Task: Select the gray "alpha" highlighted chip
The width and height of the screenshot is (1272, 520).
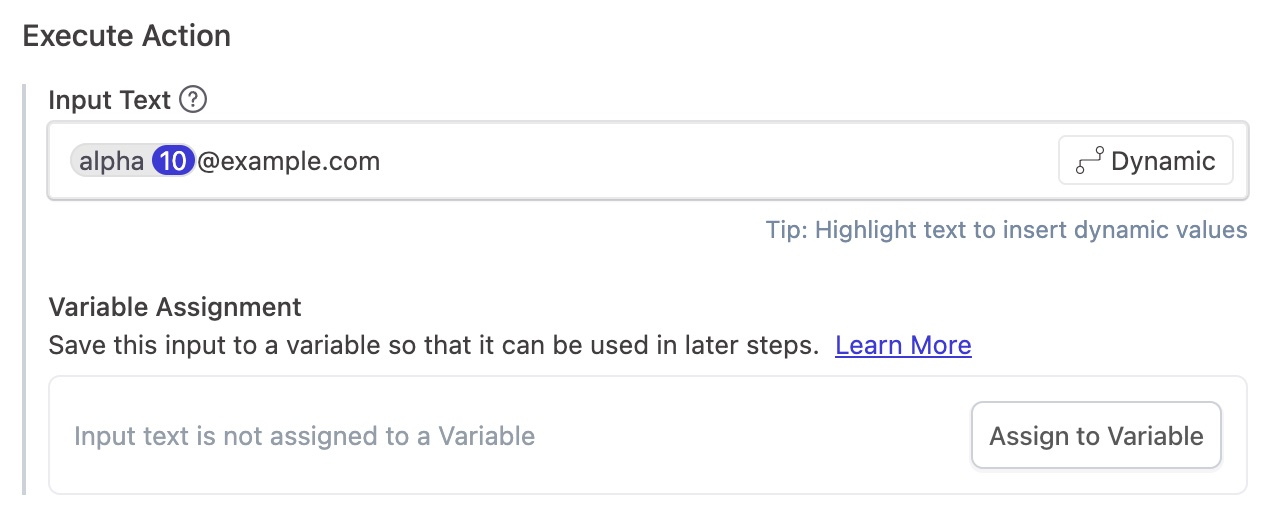Action: tap(111, 161)
